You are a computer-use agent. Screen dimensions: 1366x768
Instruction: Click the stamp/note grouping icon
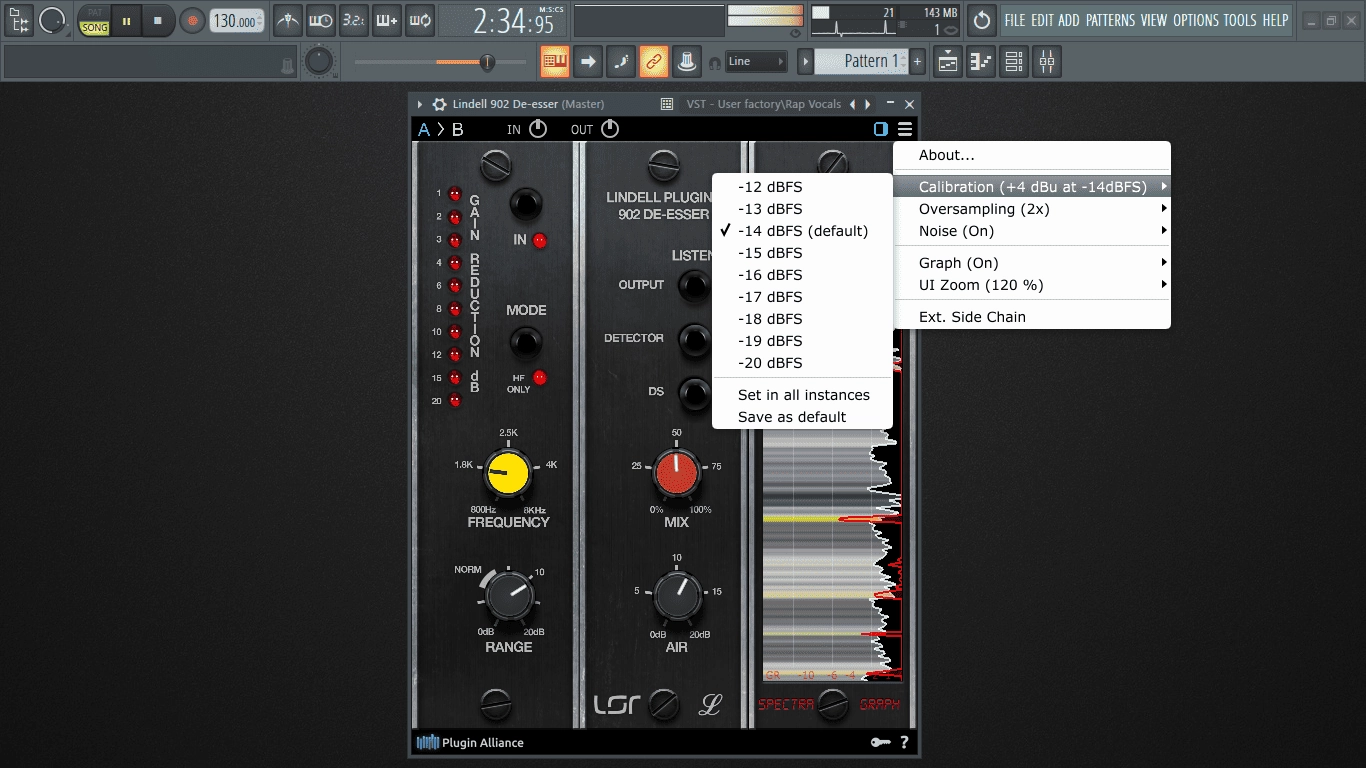(x=687, y=62)
